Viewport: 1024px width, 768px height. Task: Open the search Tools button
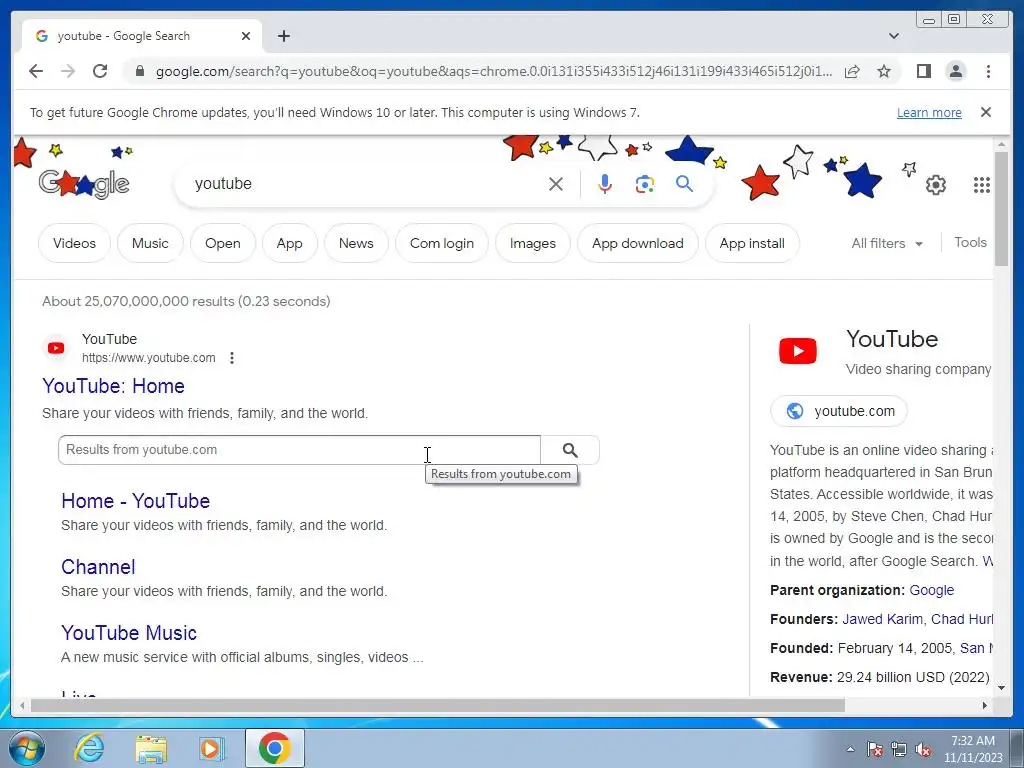pos(970,242)
